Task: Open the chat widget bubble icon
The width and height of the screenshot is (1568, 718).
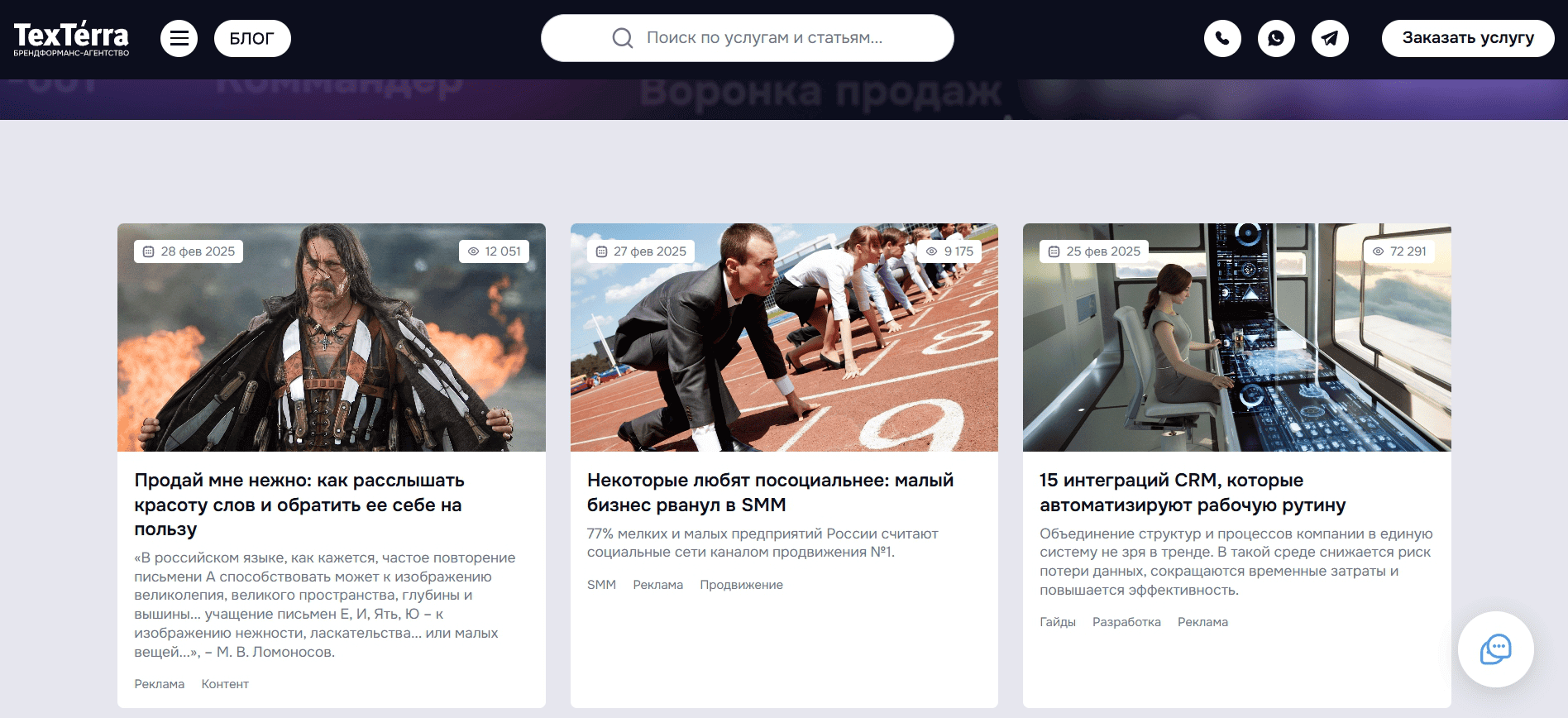Action: [1495, 649]
